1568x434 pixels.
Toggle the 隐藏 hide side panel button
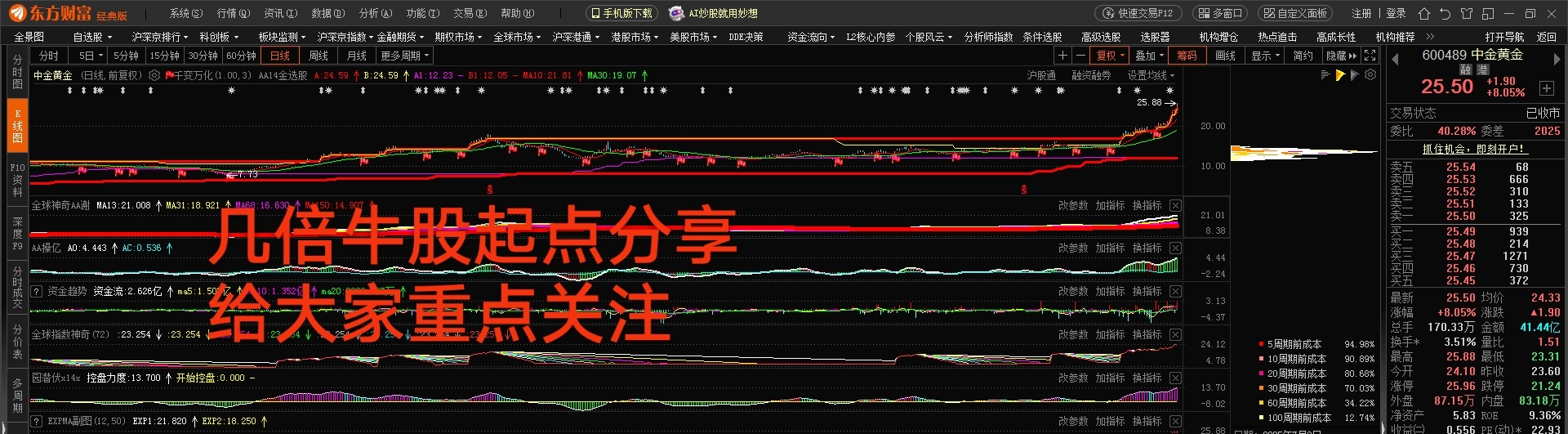(1341, 56)
